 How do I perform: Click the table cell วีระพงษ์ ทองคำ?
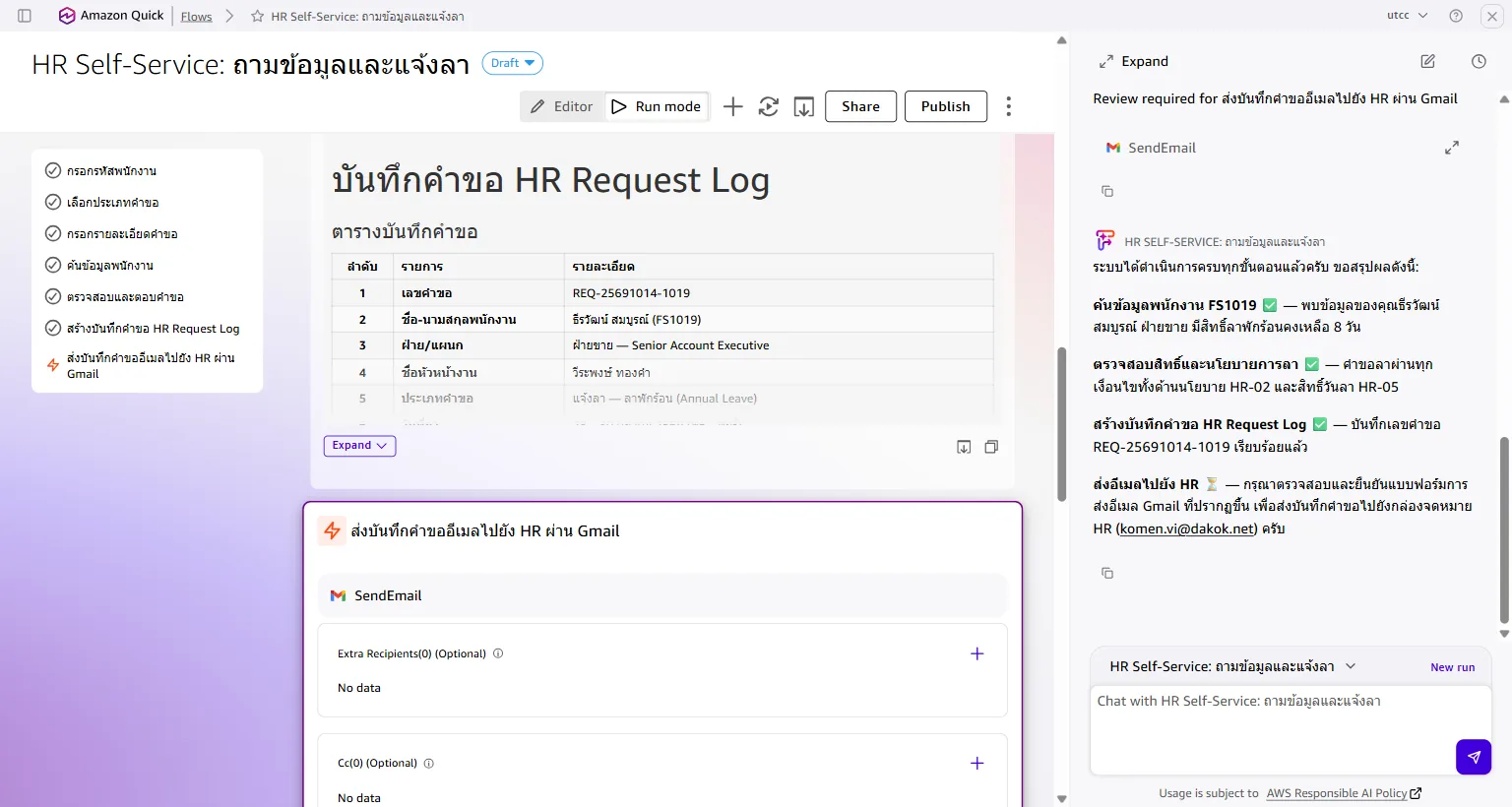click(779, 372)
